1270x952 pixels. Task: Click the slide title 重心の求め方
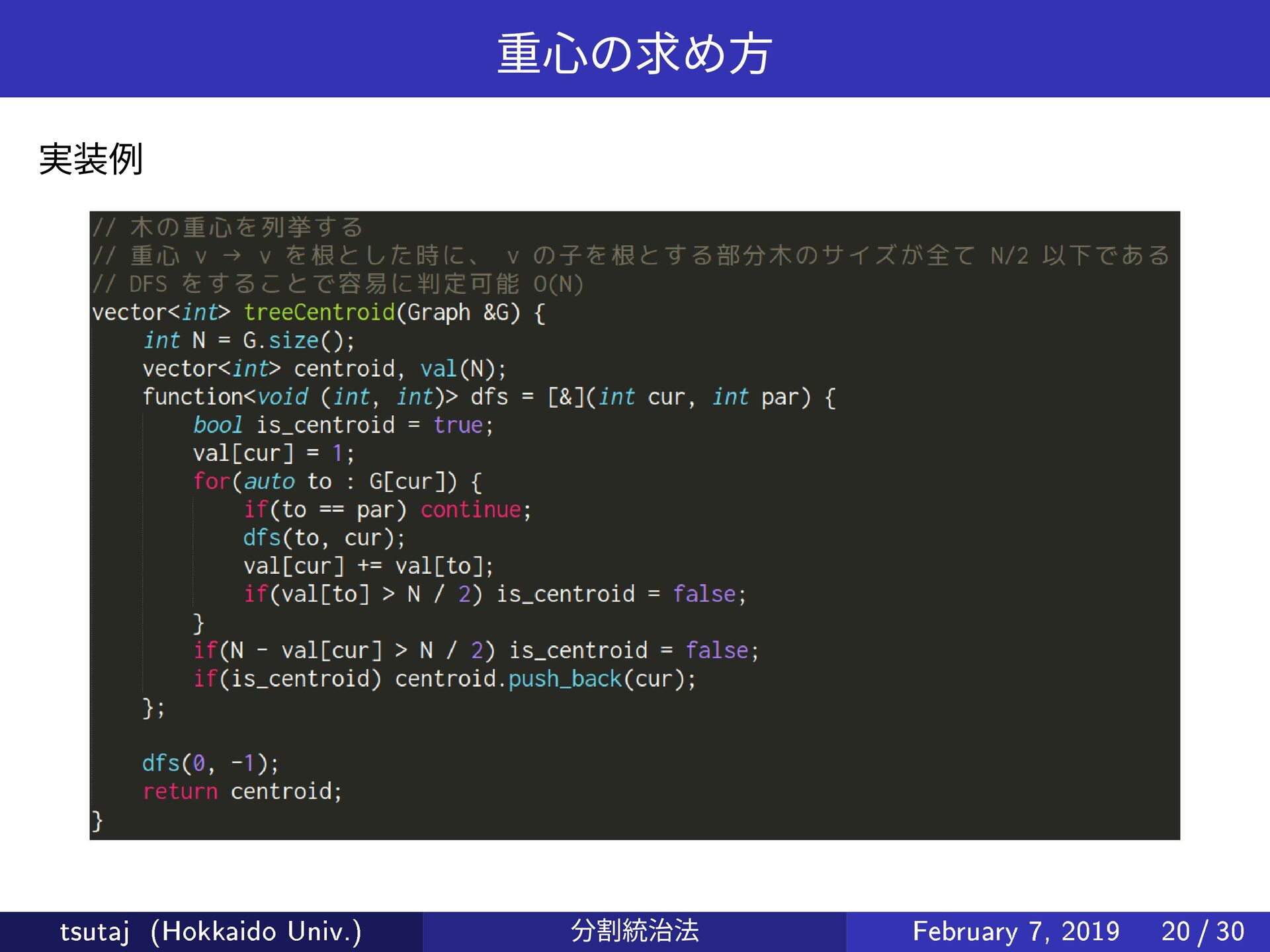pyautogui.click(x=634, y=53)
